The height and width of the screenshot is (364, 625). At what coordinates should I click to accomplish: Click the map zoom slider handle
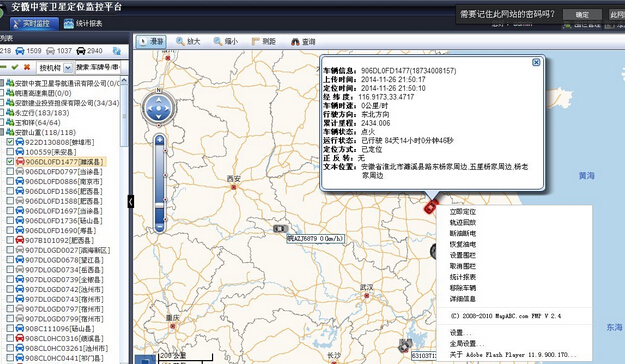(x=159, y=205)
